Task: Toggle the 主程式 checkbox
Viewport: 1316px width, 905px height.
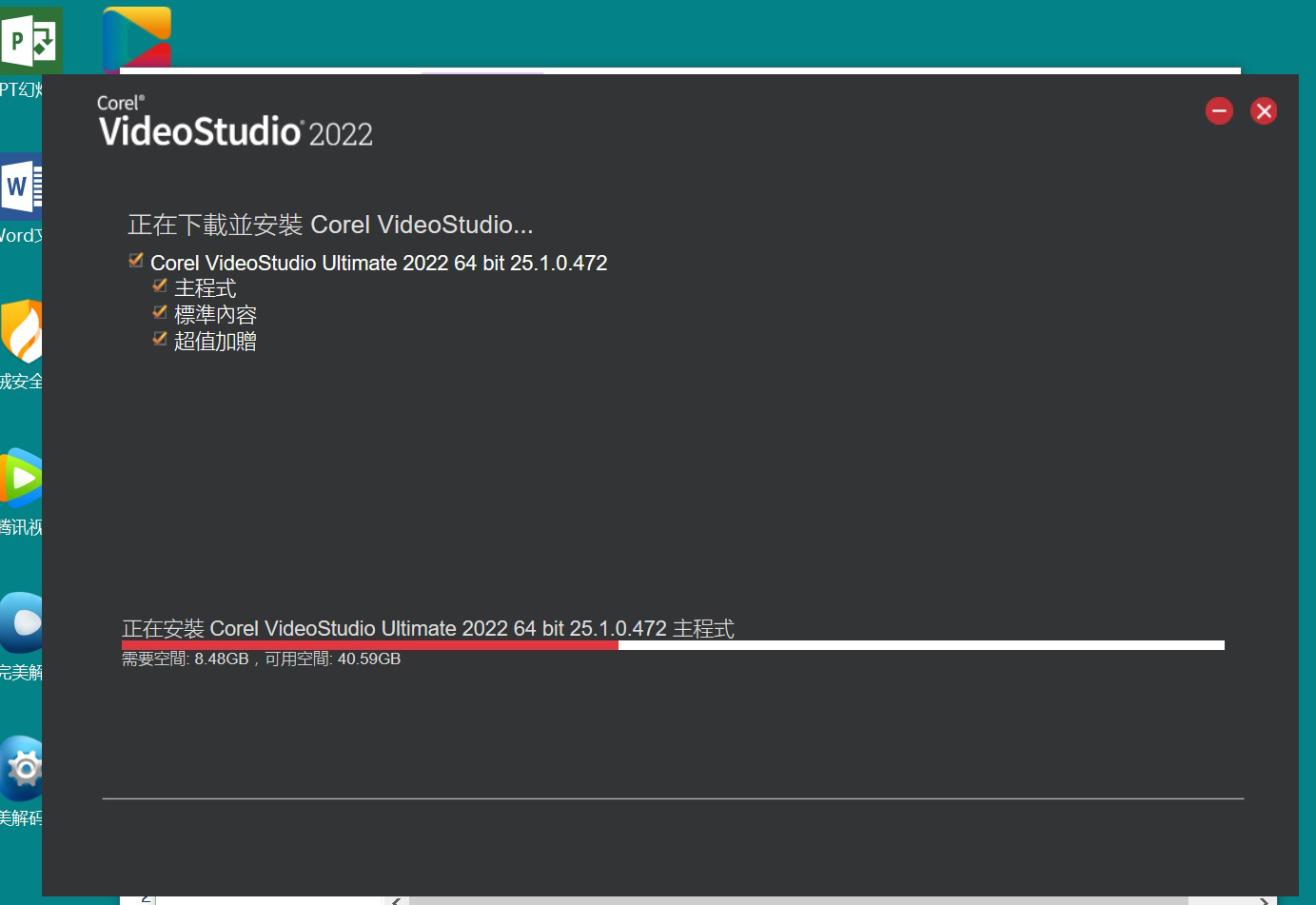Action: [160, 285]
